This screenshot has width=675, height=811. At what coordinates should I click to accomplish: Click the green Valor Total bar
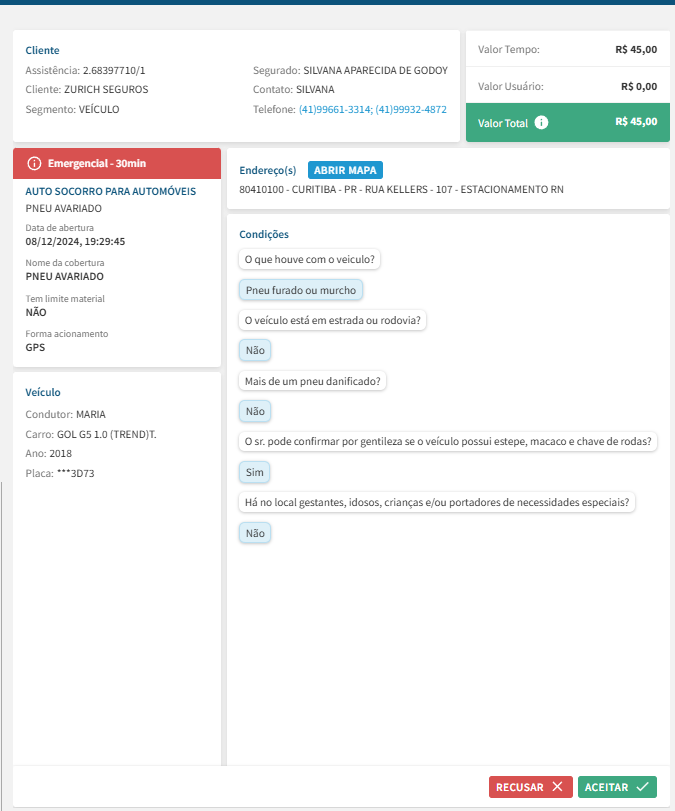(567, 123)
